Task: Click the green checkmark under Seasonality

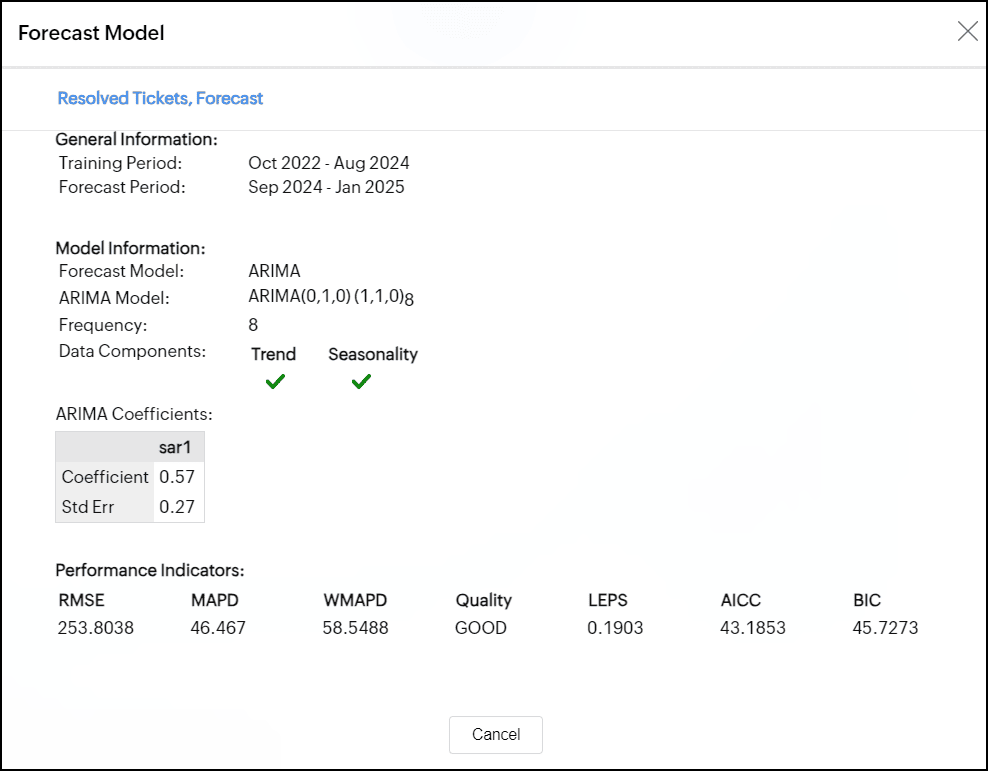Action: pyautogui.click(x=362, y=381)
